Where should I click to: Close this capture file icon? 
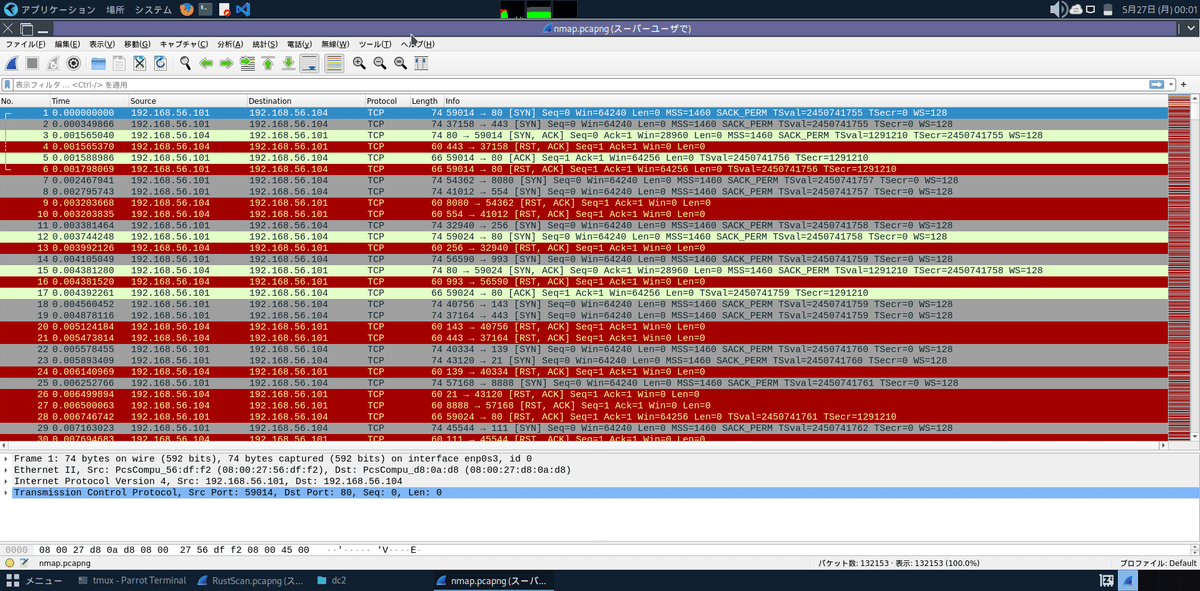pos(140,63)
